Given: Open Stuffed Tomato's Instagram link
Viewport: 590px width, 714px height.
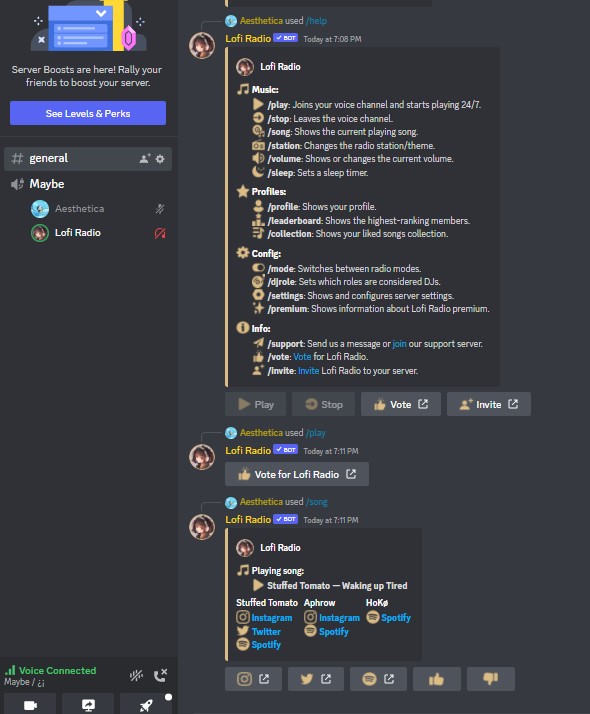Looking at the screenshot, I should click(x=271, y=617).
